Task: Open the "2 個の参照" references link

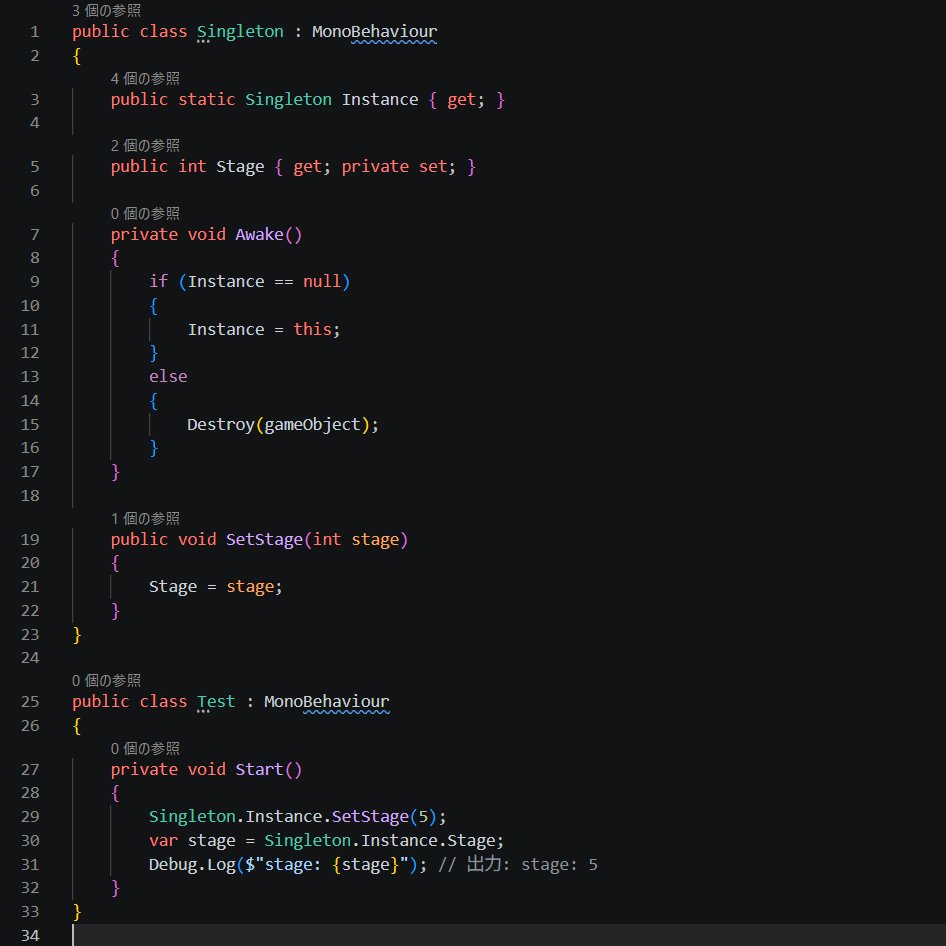Action: [x=145, y=145]
